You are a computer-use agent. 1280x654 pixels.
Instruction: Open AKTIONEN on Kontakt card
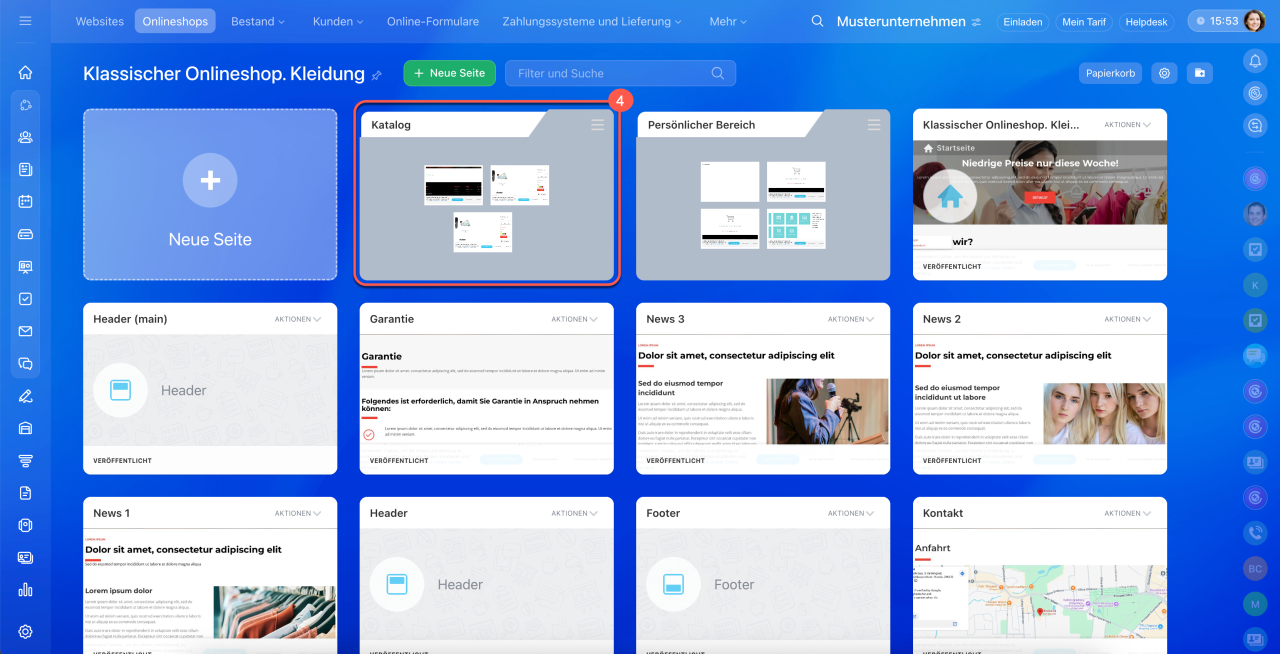[1128, 513]
